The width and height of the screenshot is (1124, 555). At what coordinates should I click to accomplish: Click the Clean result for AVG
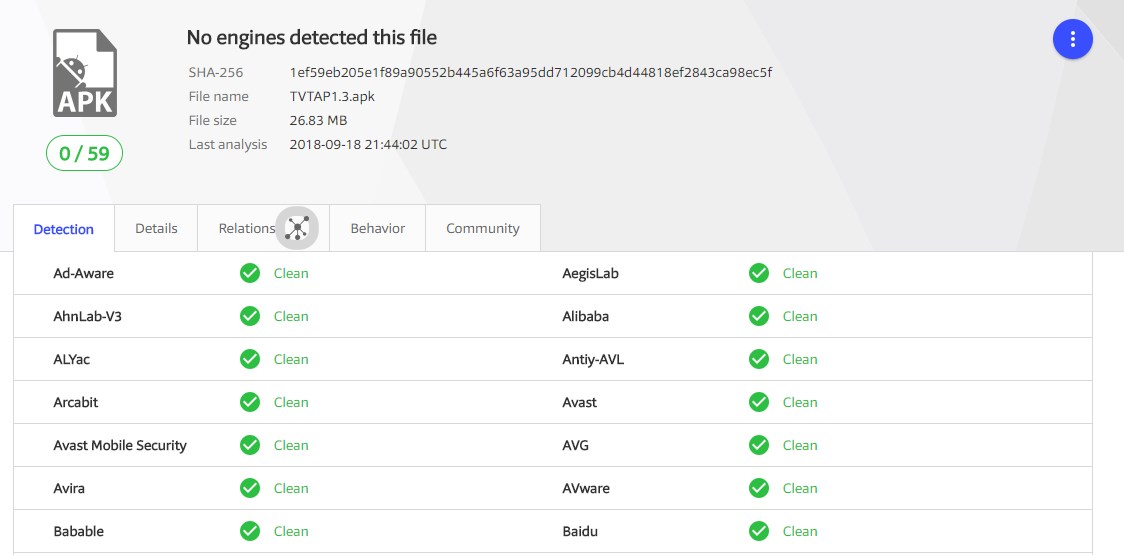[799, 445]
